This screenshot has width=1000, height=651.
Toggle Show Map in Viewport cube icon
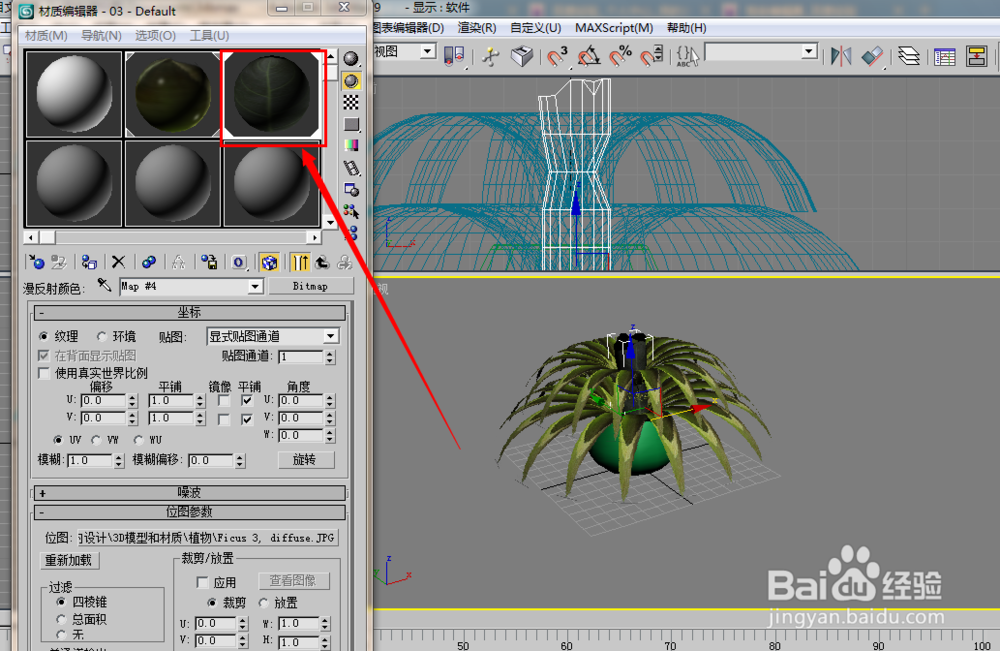point(269,262)
